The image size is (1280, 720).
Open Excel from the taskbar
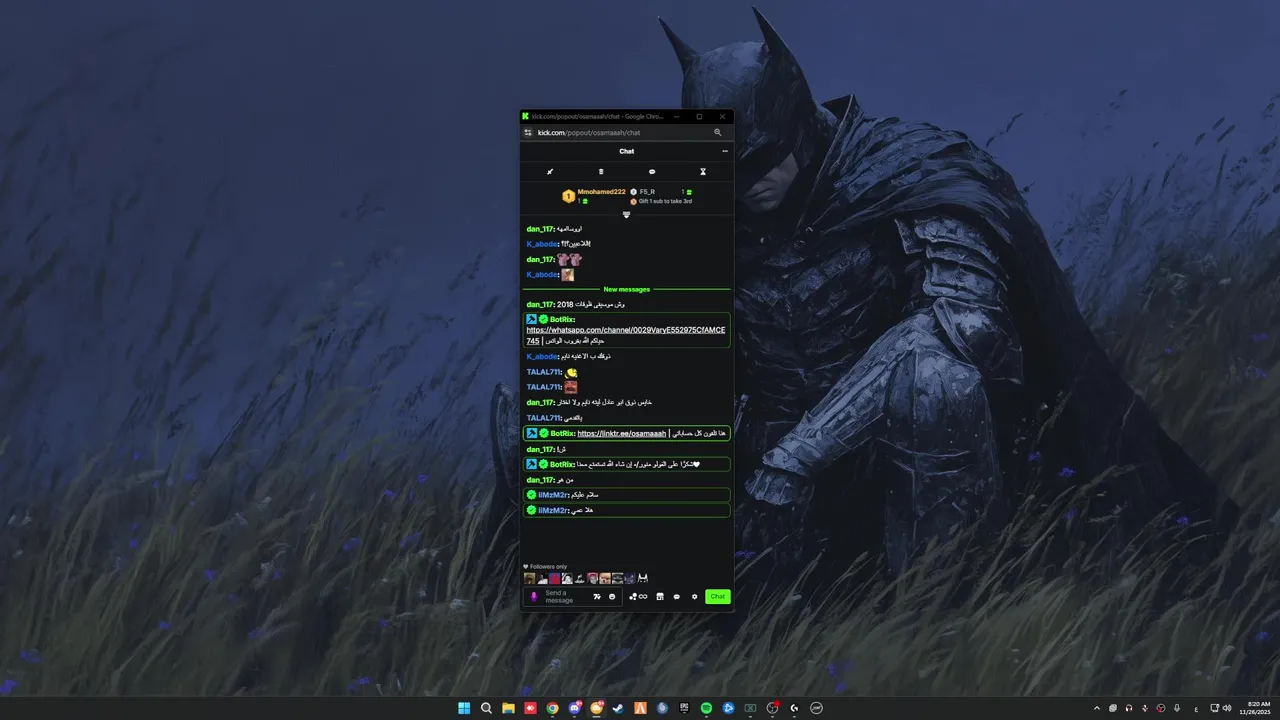coord(750,708)
